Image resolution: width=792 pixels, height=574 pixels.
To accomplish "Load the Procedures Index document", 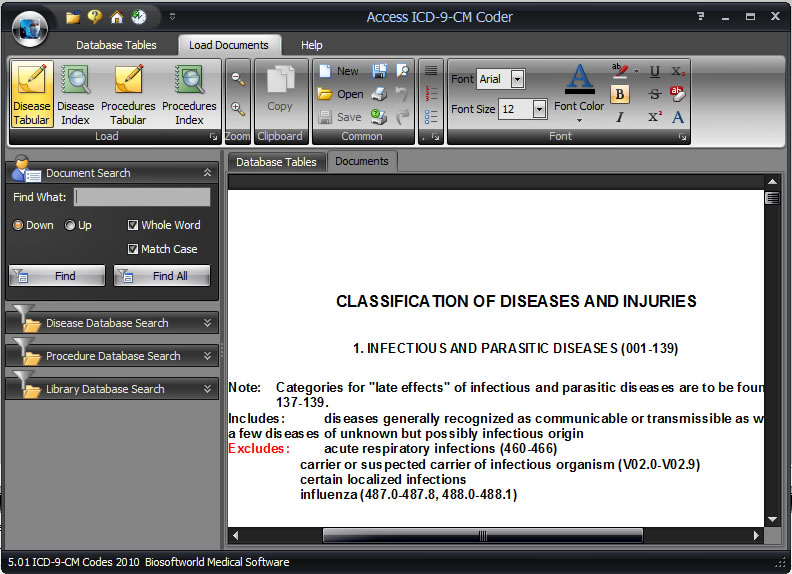I will 189,94.
